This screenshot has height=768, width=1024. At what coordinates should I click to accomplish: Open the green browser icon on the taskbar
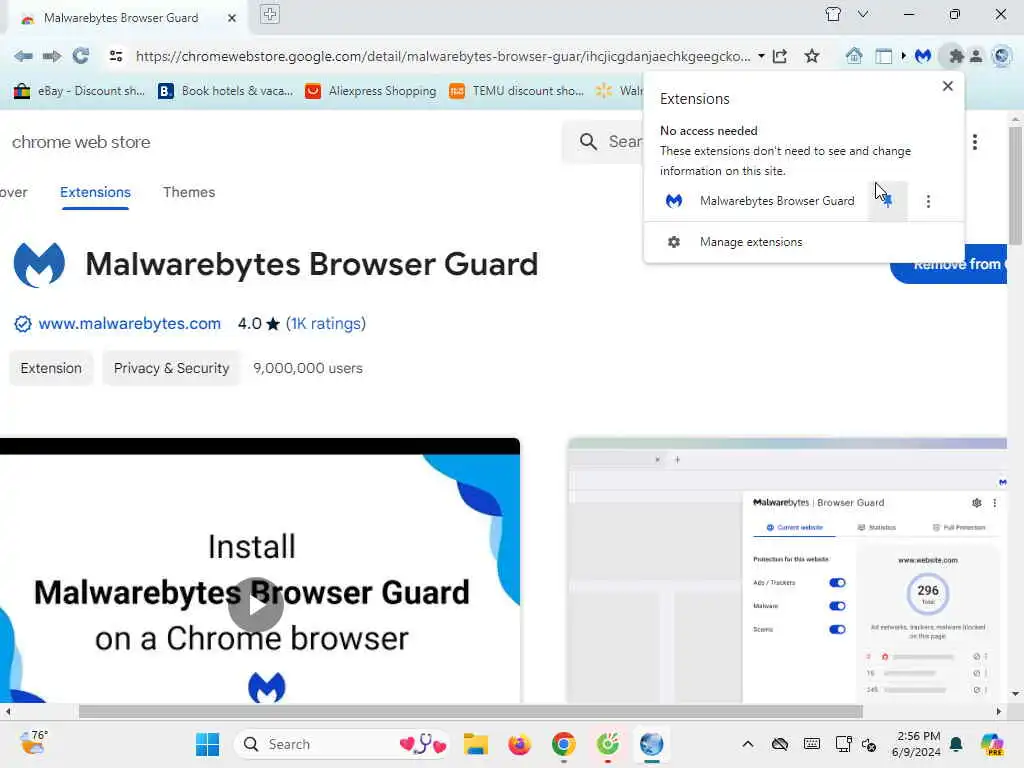(x=607, y=744)
